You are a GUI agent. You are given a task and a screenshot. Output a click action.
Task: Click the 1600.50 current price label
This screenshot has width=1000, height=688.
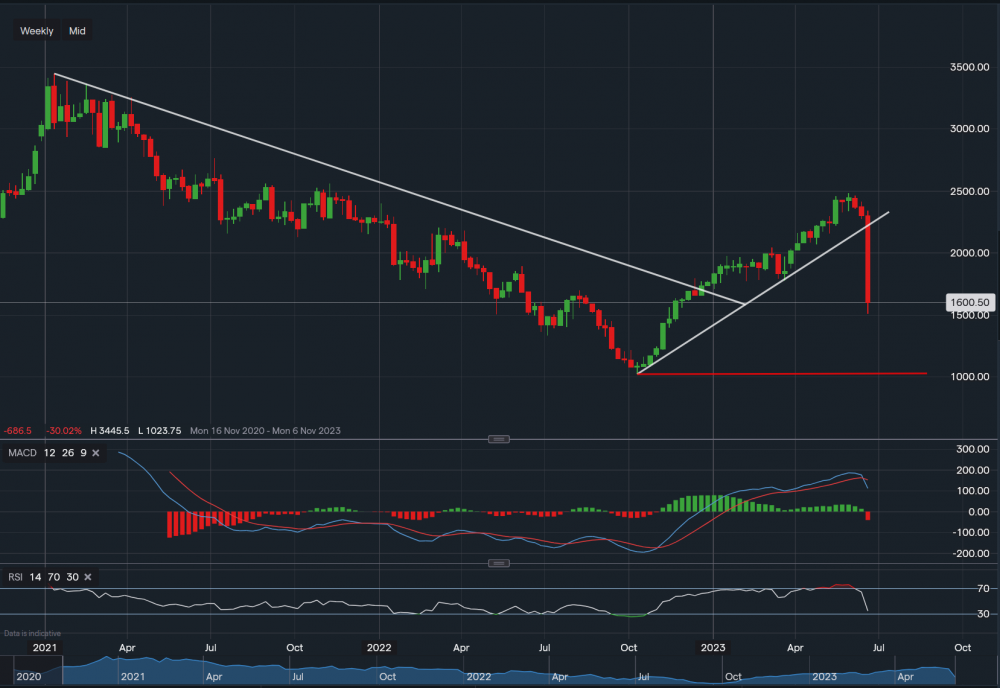point(969,302)
